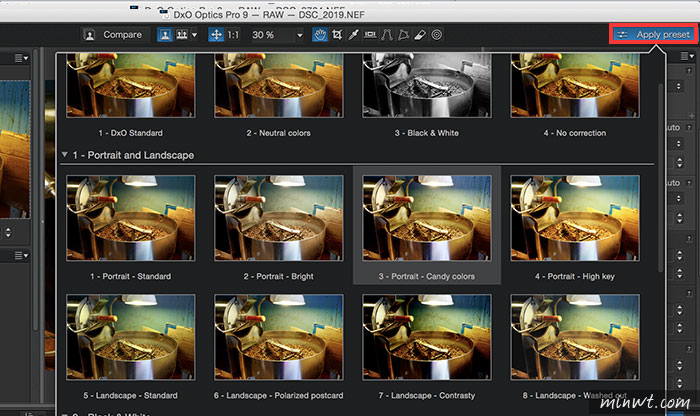
Task: Choose the 1 - DxO Standard preset
Action: 131,86
